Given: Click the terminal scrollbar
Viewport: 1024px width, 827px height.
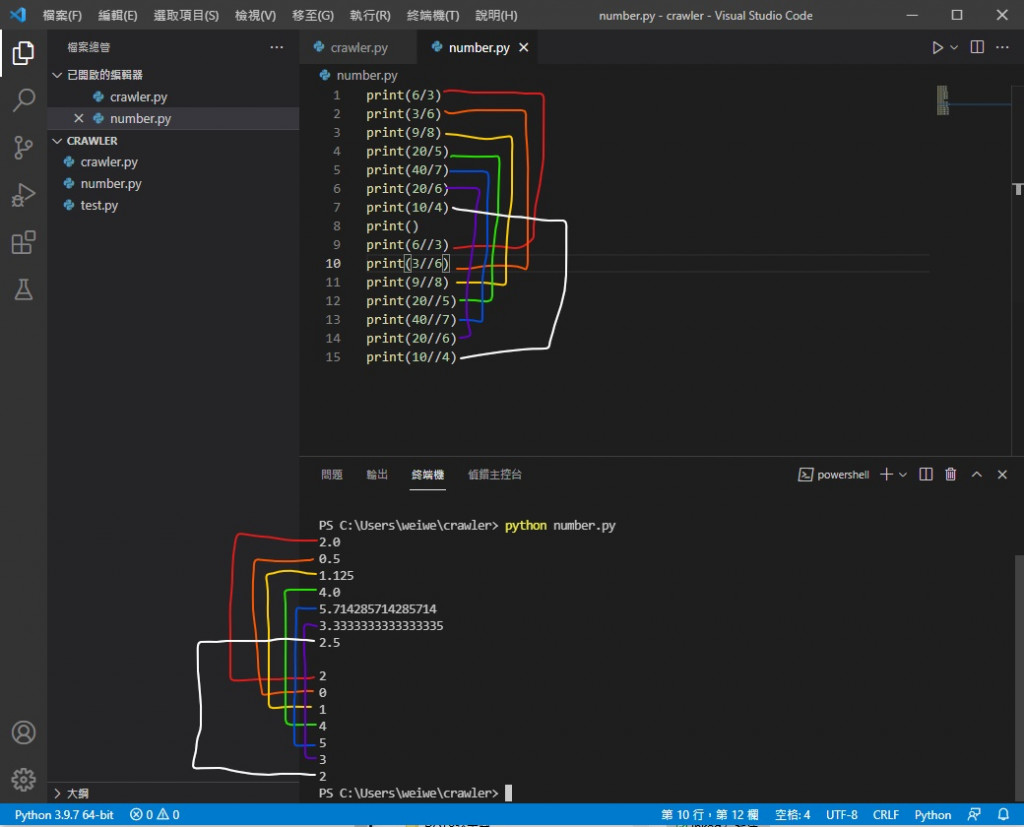Looking at the screenshot, I should 1019,676.
